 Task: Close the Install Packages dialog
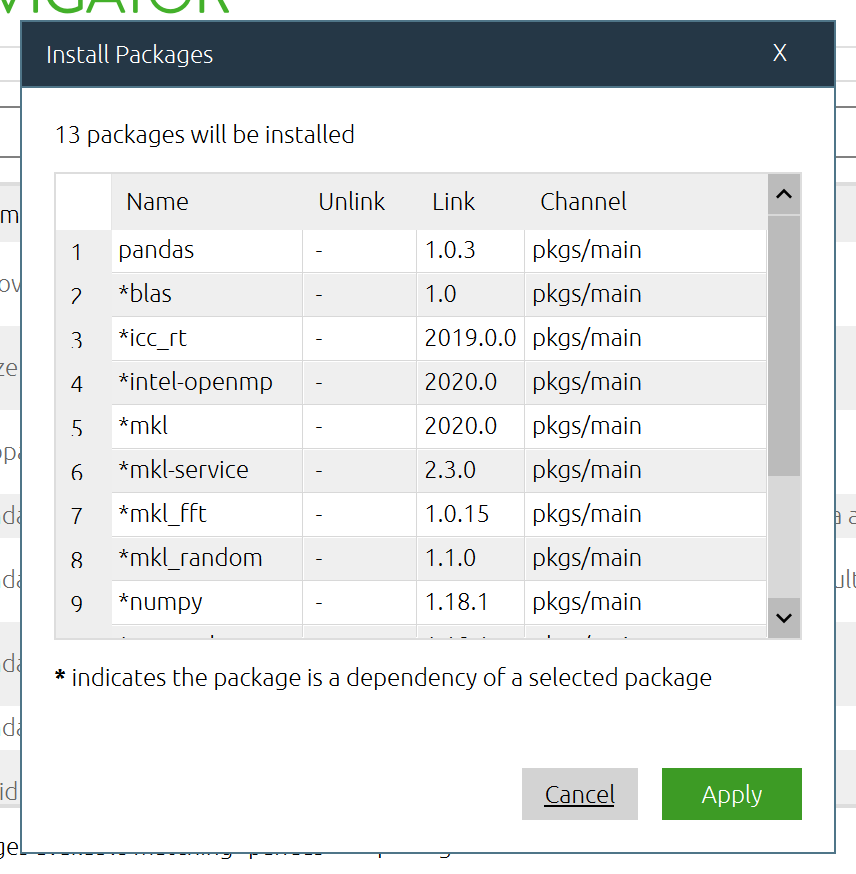(x=780, y=53)
